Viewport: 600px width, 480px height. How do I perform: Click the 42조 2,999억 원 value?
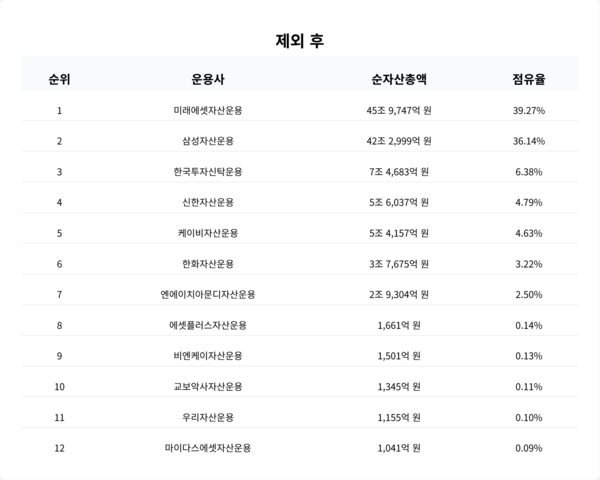click(399, 141)
